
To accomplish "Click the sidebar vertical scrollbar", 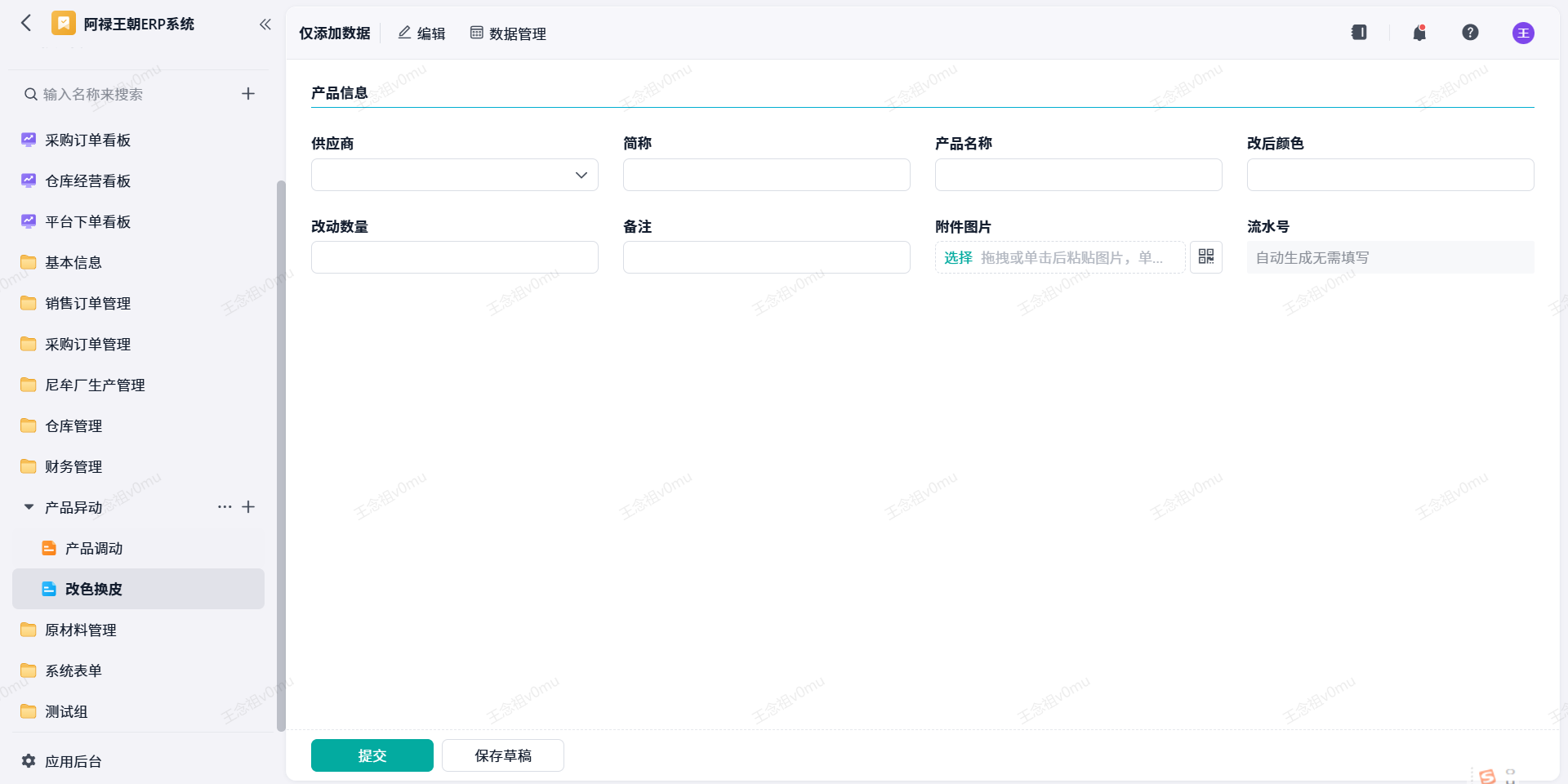I will pyautogui.click(x=281, y=456).
